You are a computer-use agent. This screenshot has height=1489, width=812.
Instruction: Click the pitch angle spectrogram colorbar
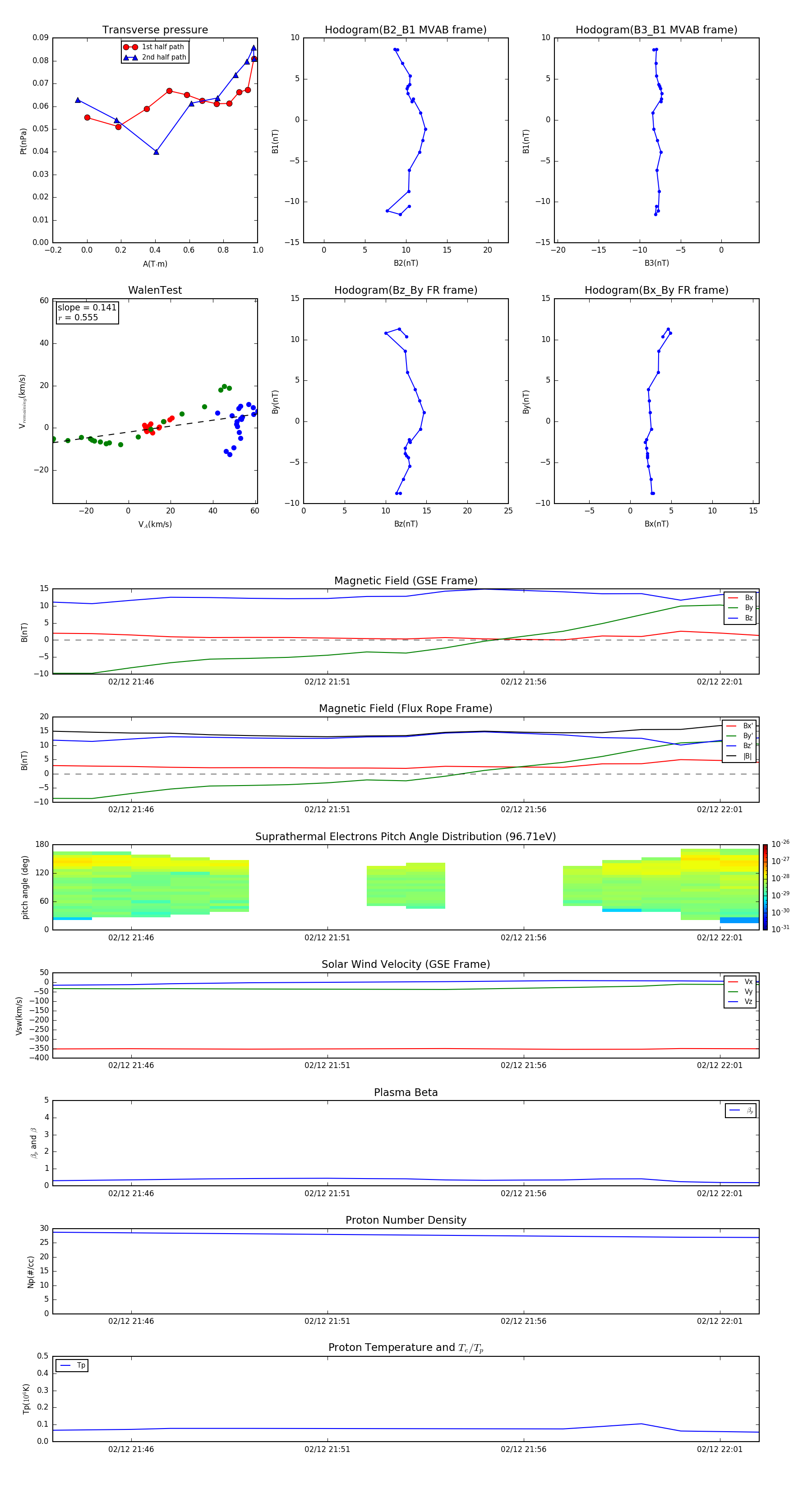765,887
